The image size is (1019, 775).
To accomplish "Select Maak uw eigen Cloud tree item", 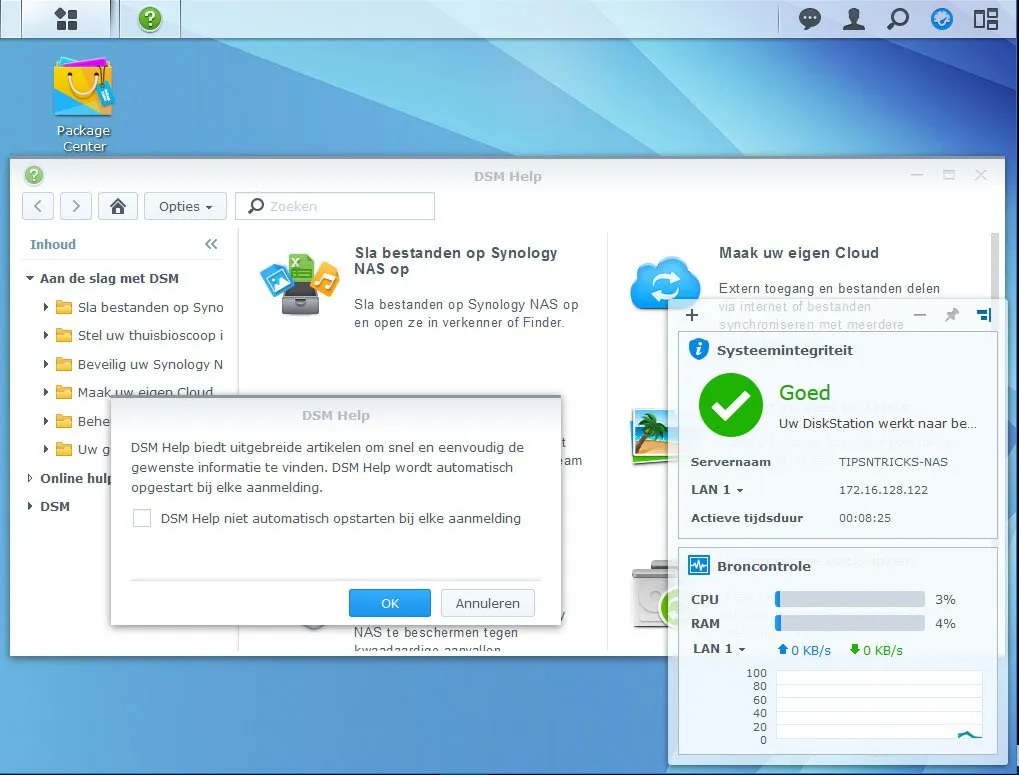I will pyautogui.click(x=145, y=392).
